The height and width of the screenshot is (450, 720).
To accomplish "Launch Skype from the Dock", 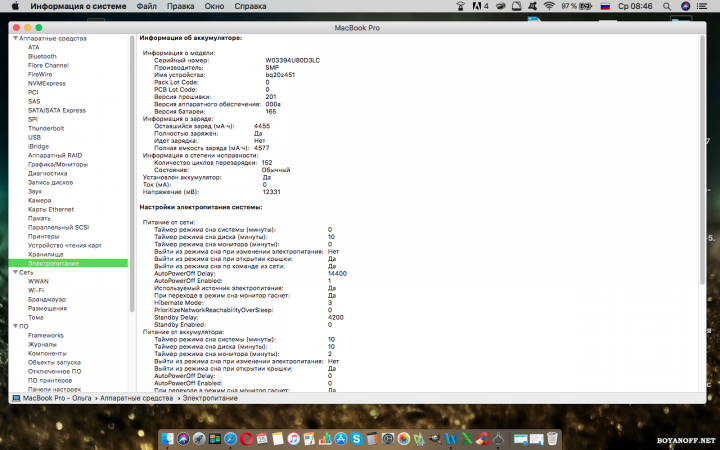I will [356, 439].
